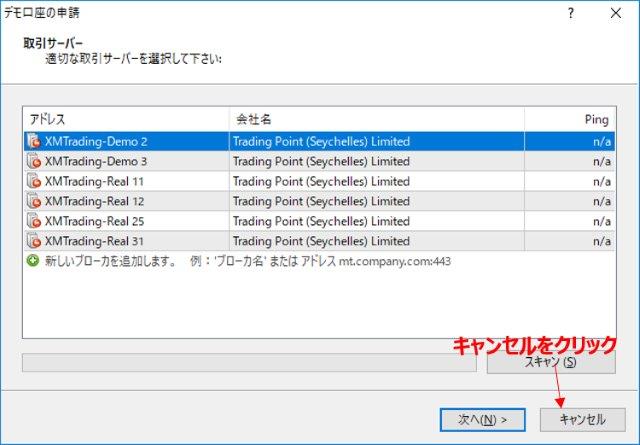
Task: Click the green plus add-broker icon
Action: click(x=33, y=260)
